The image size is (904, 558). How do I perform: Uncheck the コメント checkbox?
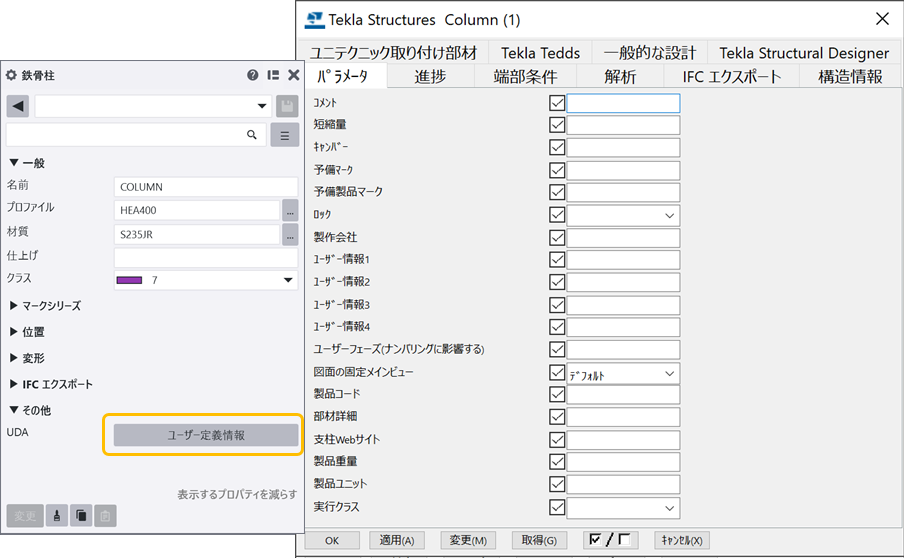pyautogui.click(x=557, y=102)
